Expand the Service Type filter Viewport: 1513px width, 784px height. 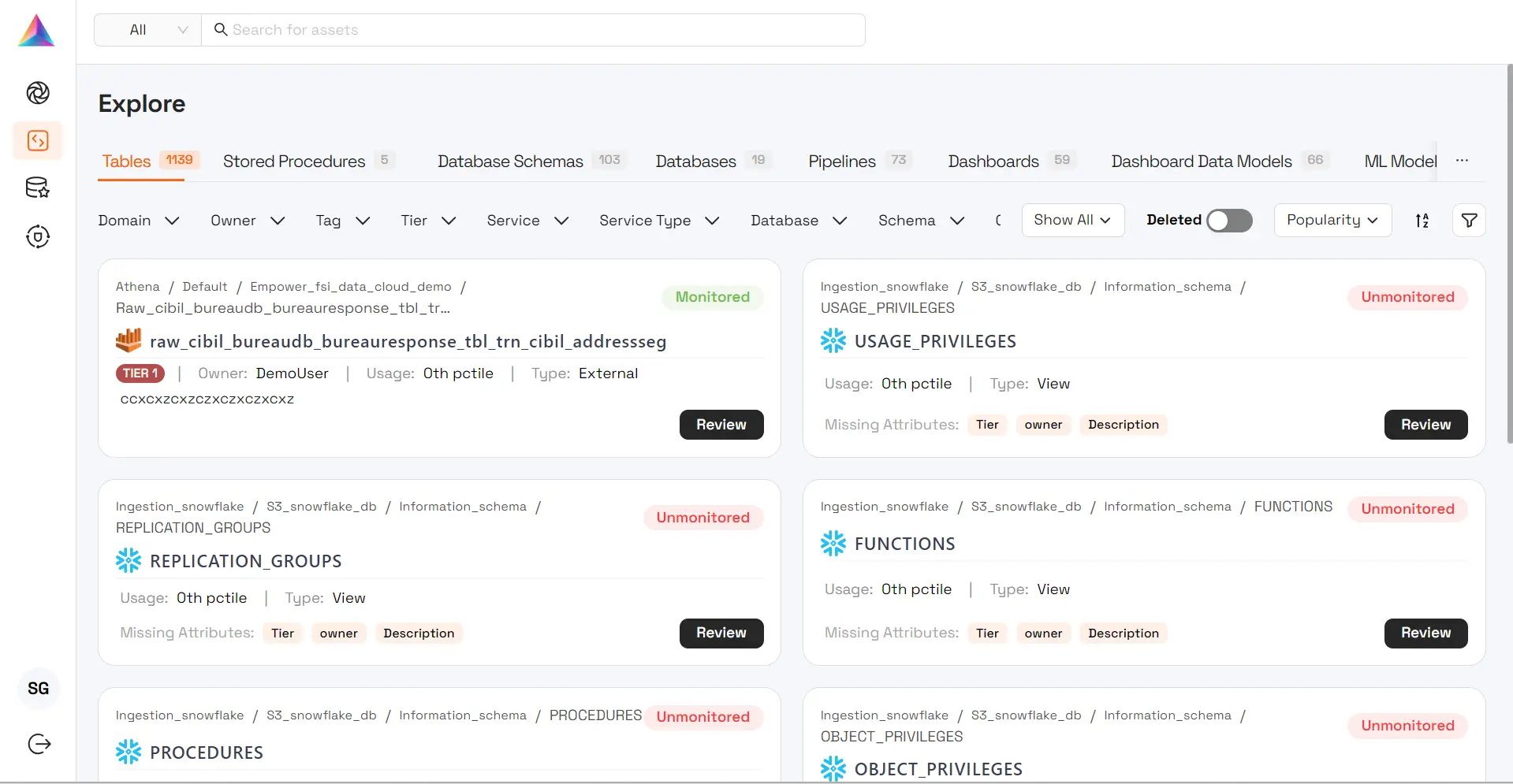[659, 221]
